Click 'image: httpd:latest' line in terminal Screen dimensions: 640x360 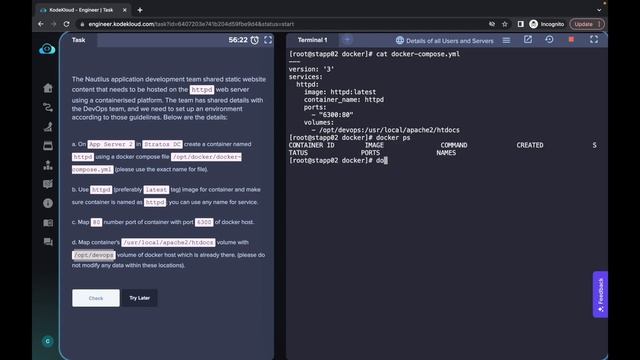tap(340, 92)
